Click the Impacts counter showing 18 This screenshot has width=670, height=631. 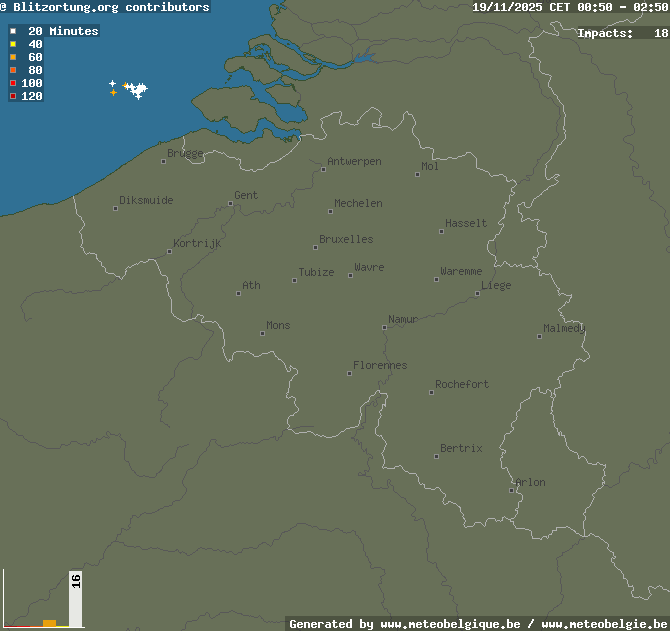(622, 33)
